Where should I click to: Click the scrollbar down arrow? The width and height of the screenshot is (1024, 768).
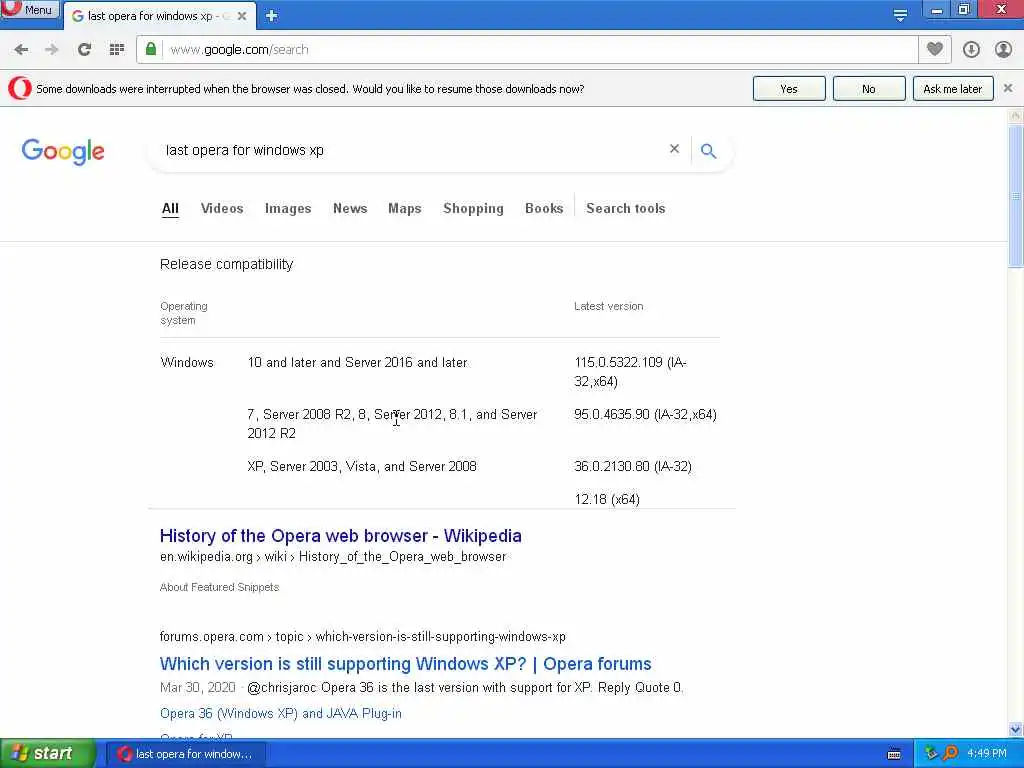1016,729
